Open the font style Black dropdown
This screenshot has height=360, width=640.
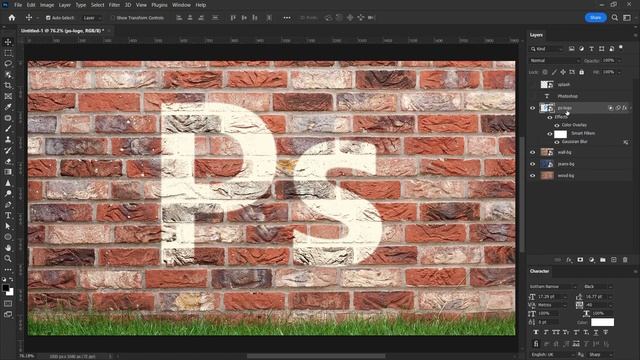click(x=598, y=287)
